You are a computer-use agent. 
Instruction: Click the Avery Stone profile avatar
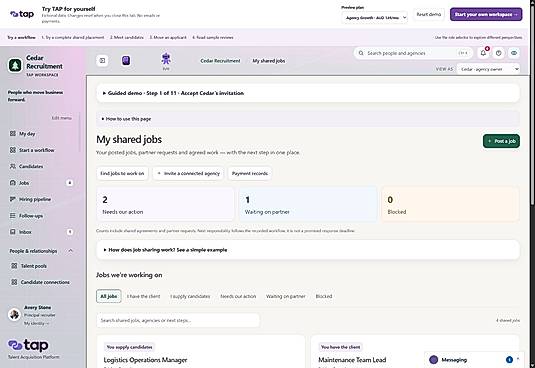point(14,314)
